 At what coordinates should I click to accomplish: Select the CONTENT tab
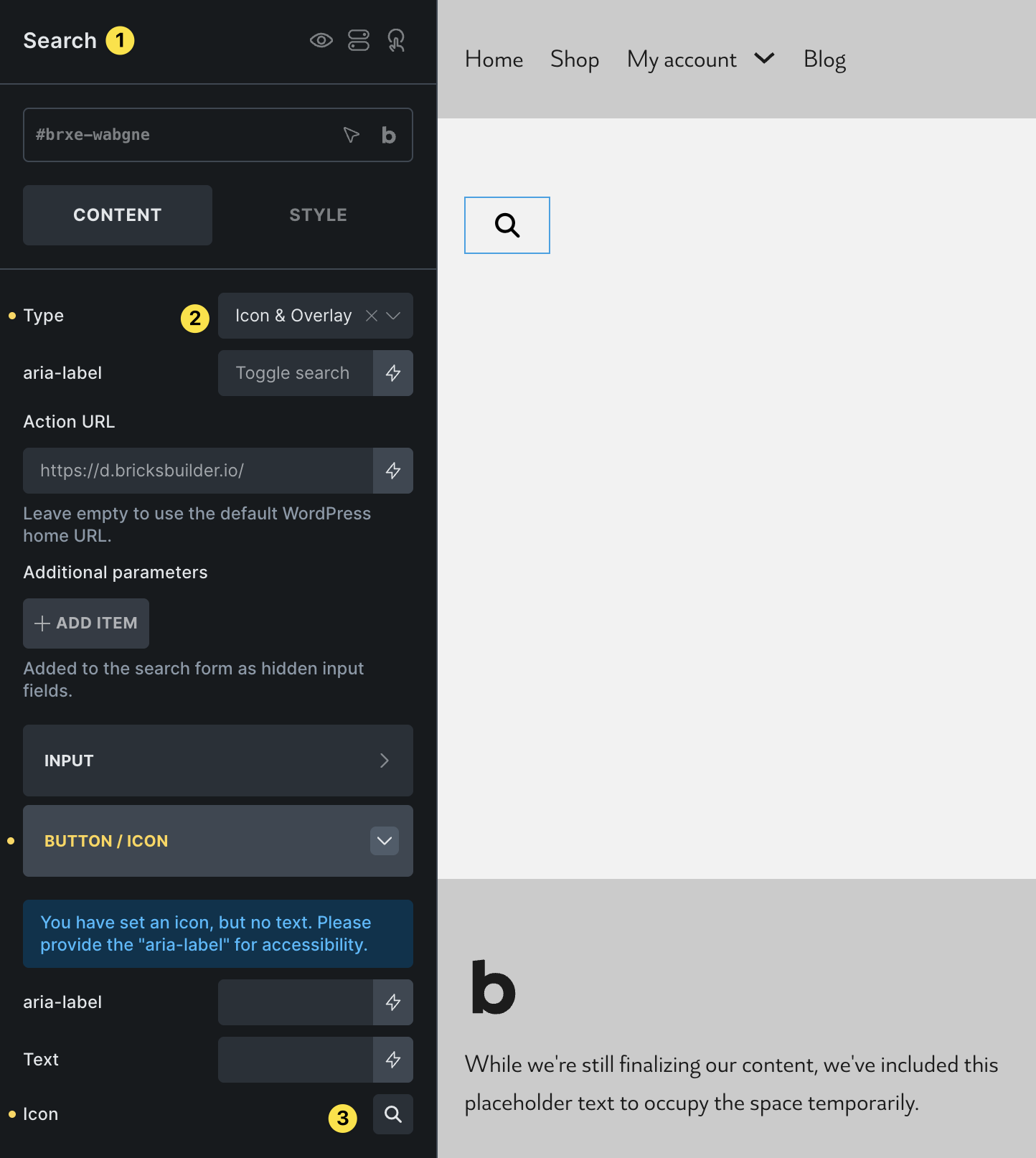click(118, 215)
